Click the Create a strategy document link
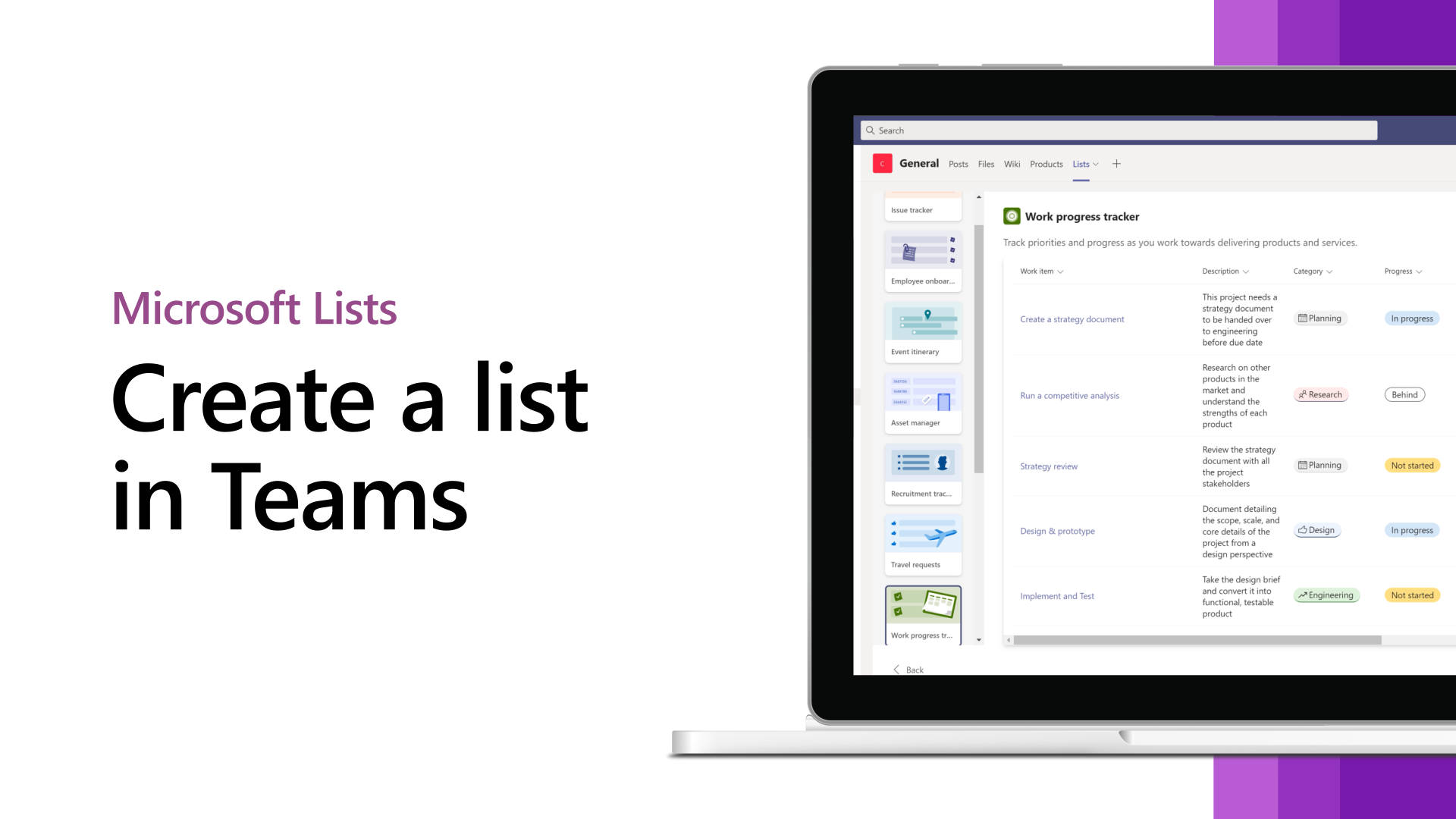The height and width of the screenshot is (819, 1456). tap(1072, 319)
